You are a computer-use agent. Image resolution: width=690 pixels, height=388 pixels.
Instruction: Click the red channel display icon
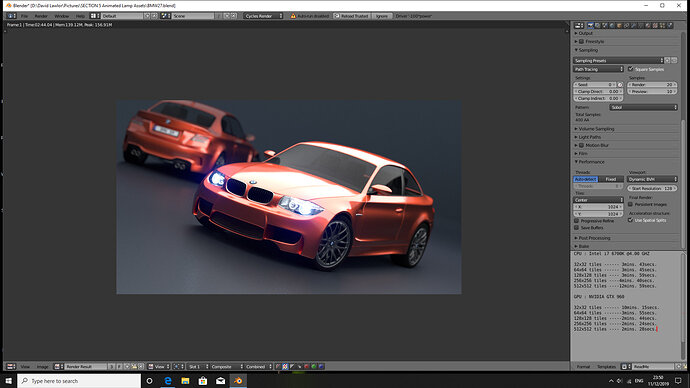coord(307,366)
